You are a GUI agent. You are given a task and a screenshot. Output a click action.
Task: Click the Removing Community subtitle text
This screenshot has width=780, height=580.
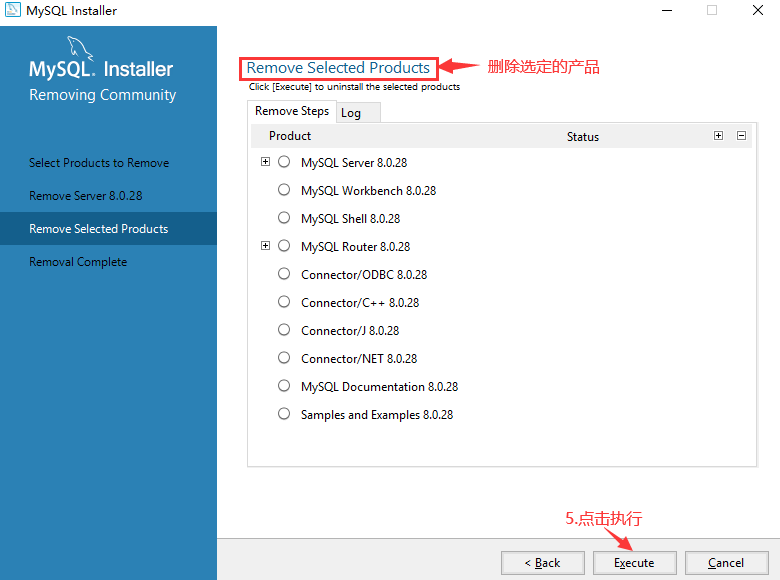[x=103, y=95]
